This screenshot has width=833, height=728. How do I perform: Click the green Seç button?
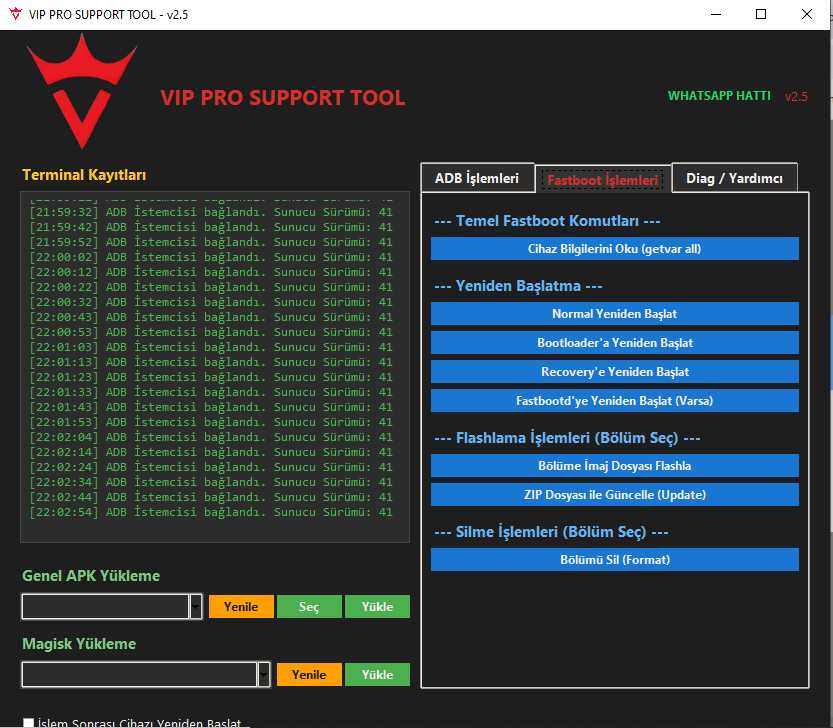pos(309,606)
